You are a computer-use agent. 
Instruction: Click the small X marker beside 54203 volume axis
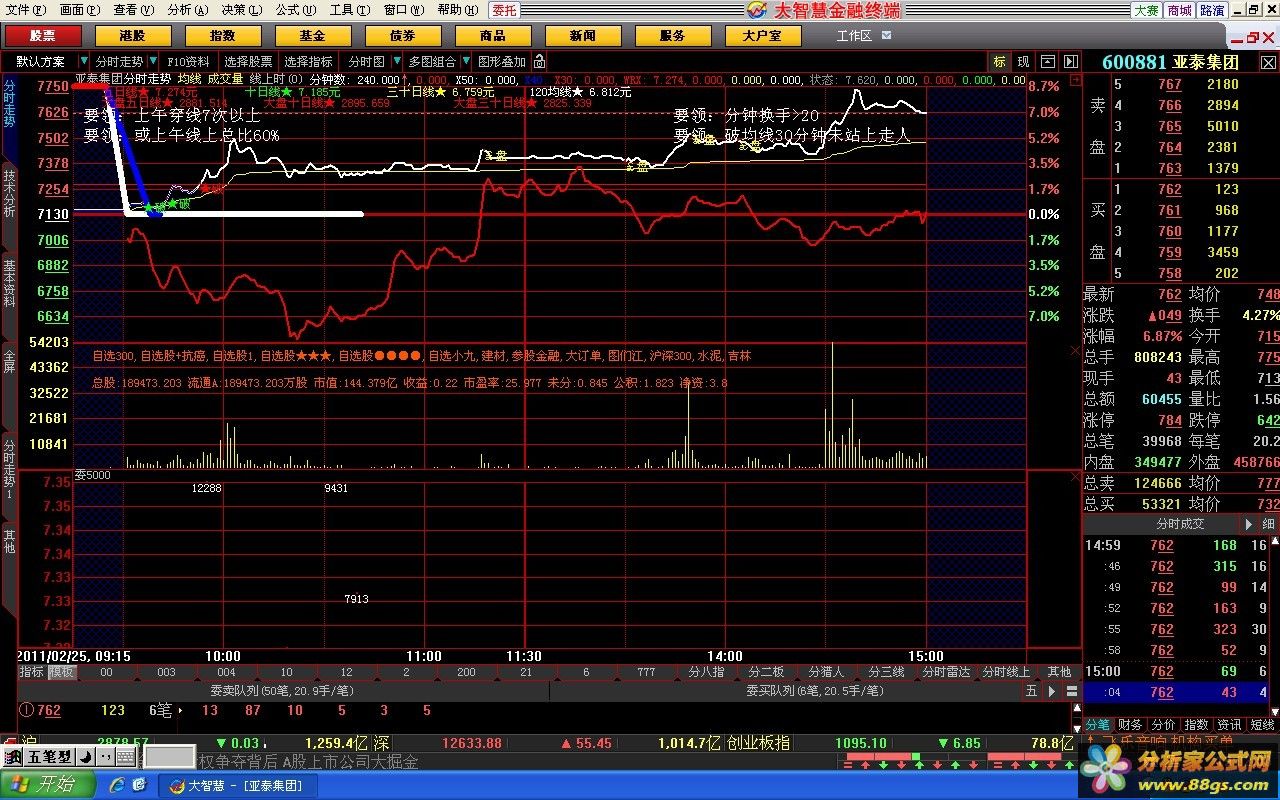(x=1074, y=352)
